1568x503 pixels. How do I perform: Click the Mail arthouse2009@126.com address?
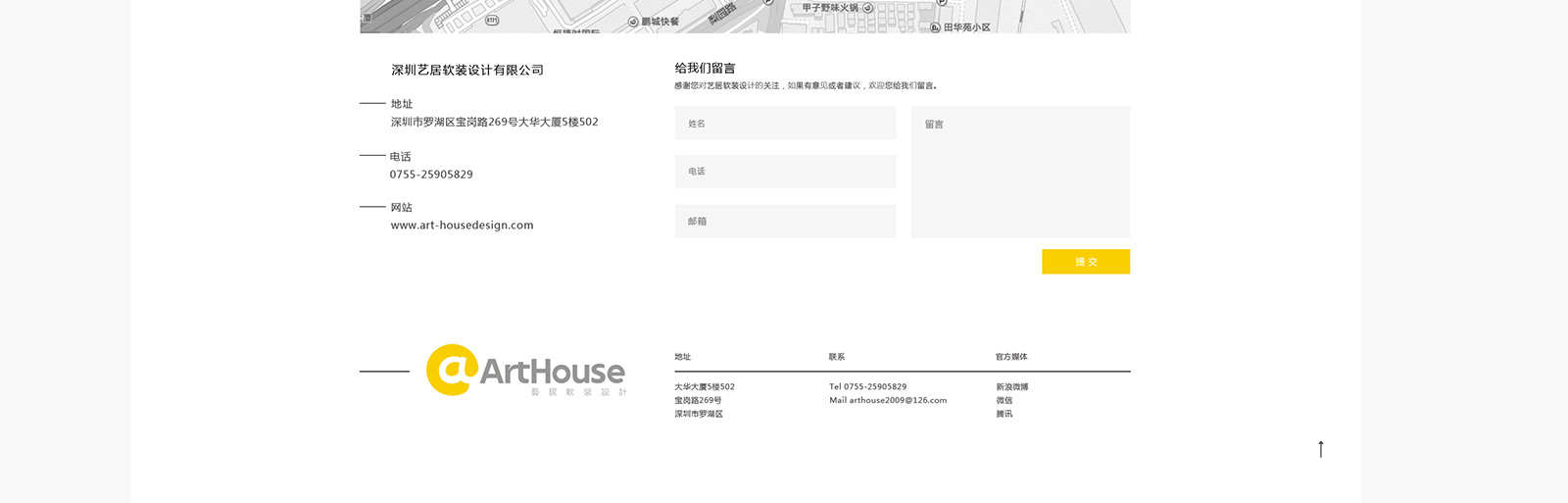point(888,401)
